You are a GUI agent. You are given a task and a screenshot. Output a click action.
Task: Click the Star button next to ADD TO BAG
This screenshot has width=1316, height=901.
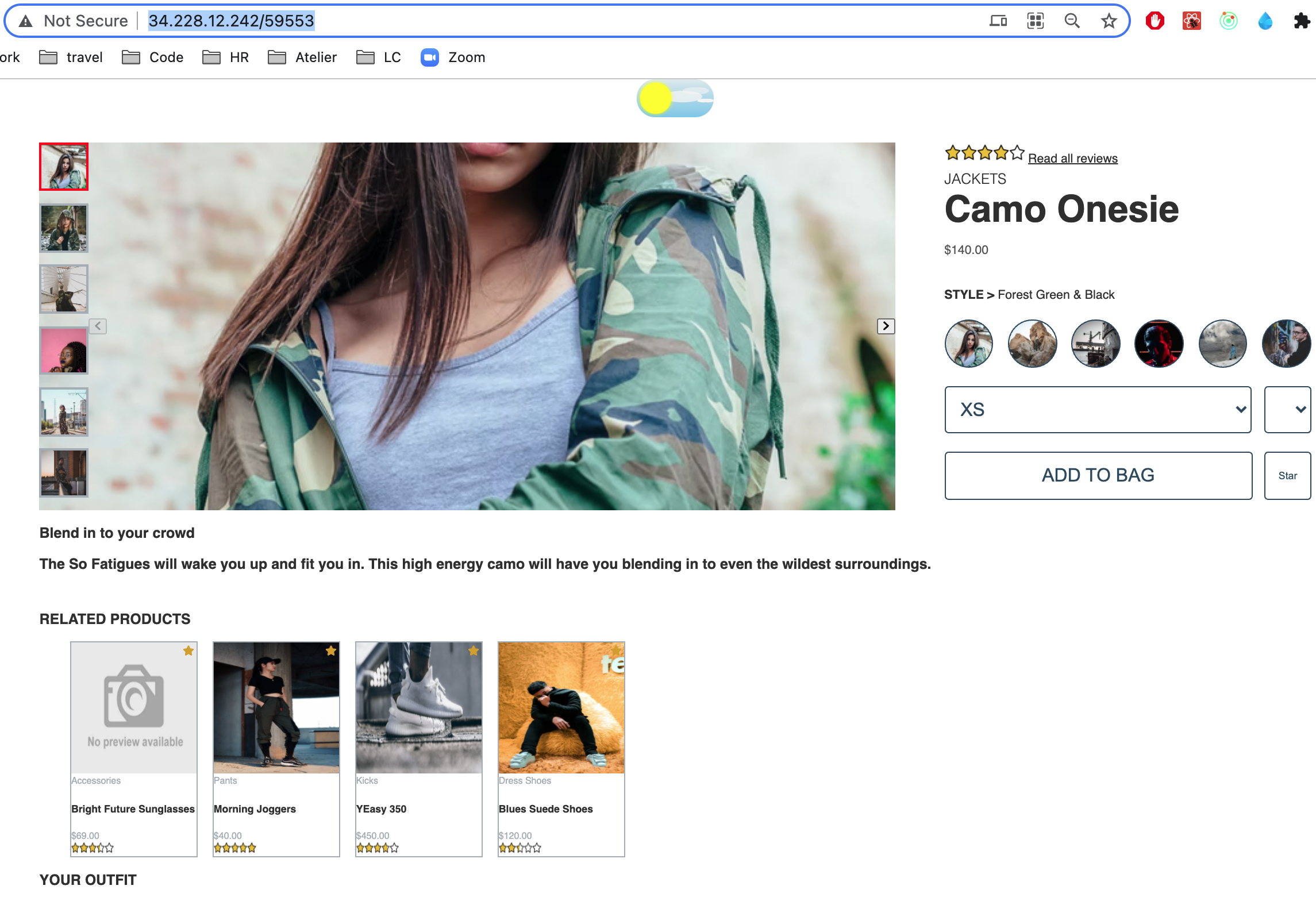click(x=1287, y=475)
